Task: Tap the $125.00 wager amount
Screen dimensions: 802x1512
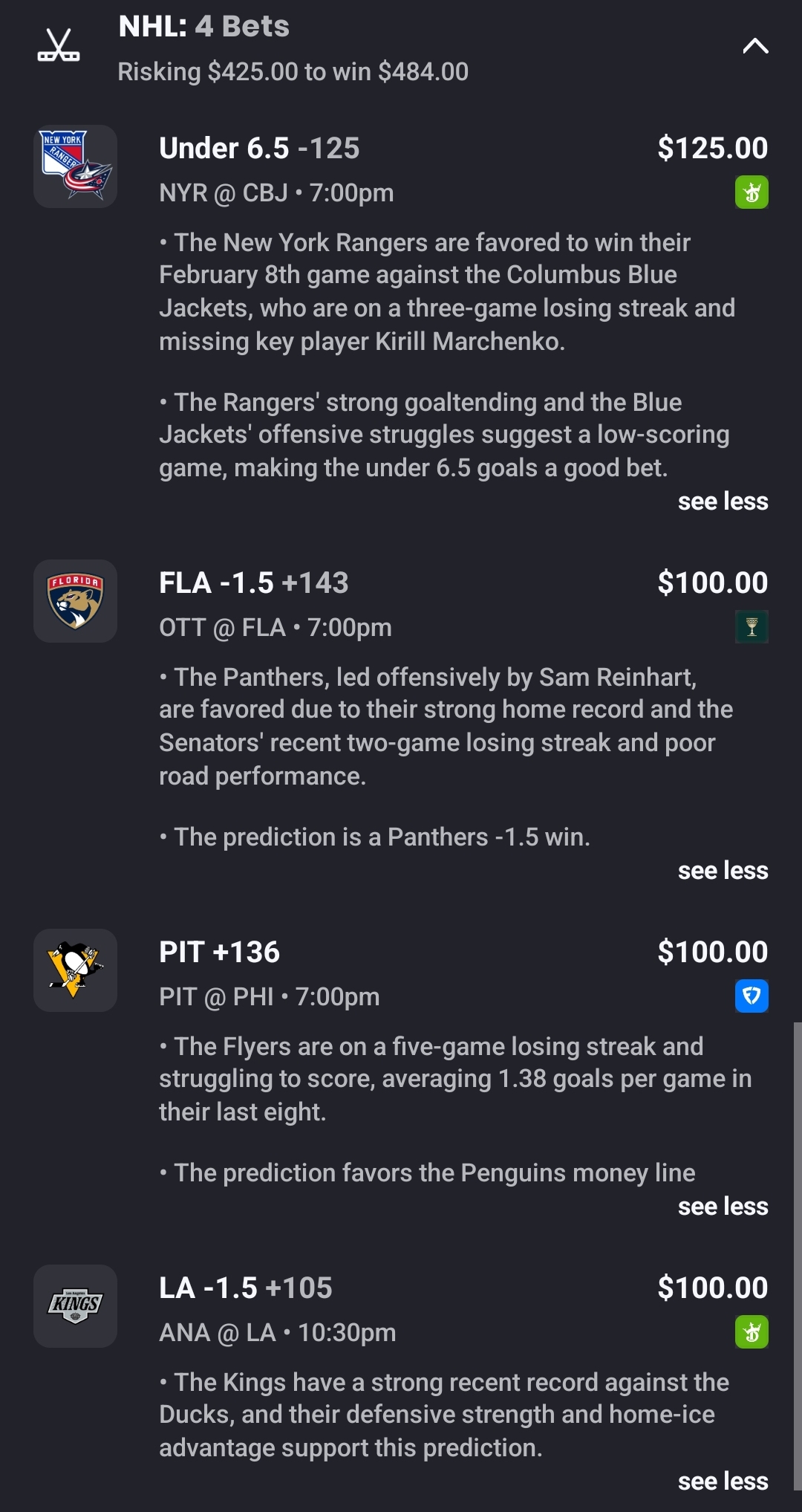Action: click(712, 149)
